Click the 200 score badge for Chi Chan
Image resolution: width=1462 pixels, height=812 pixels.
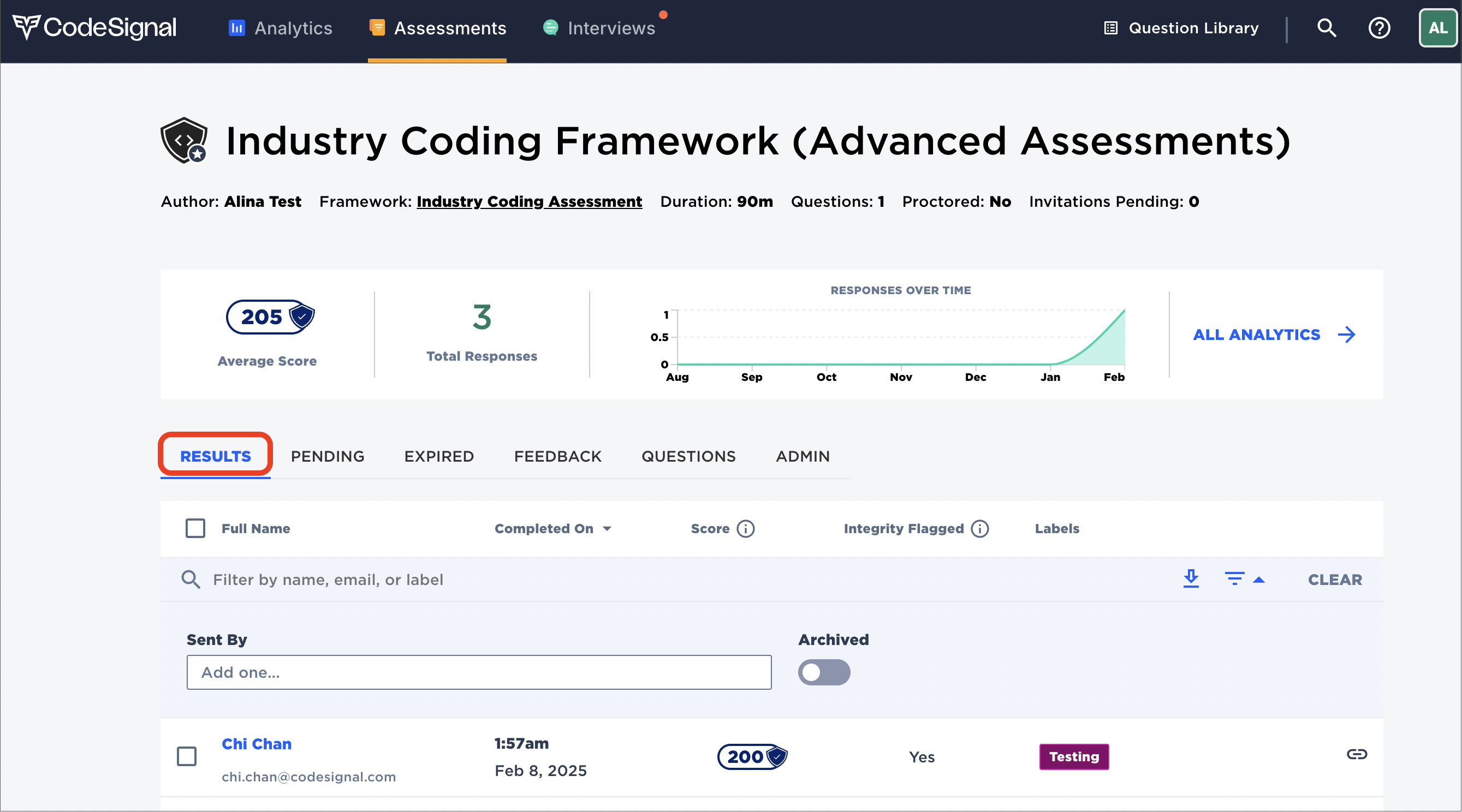tap(753, 756)
